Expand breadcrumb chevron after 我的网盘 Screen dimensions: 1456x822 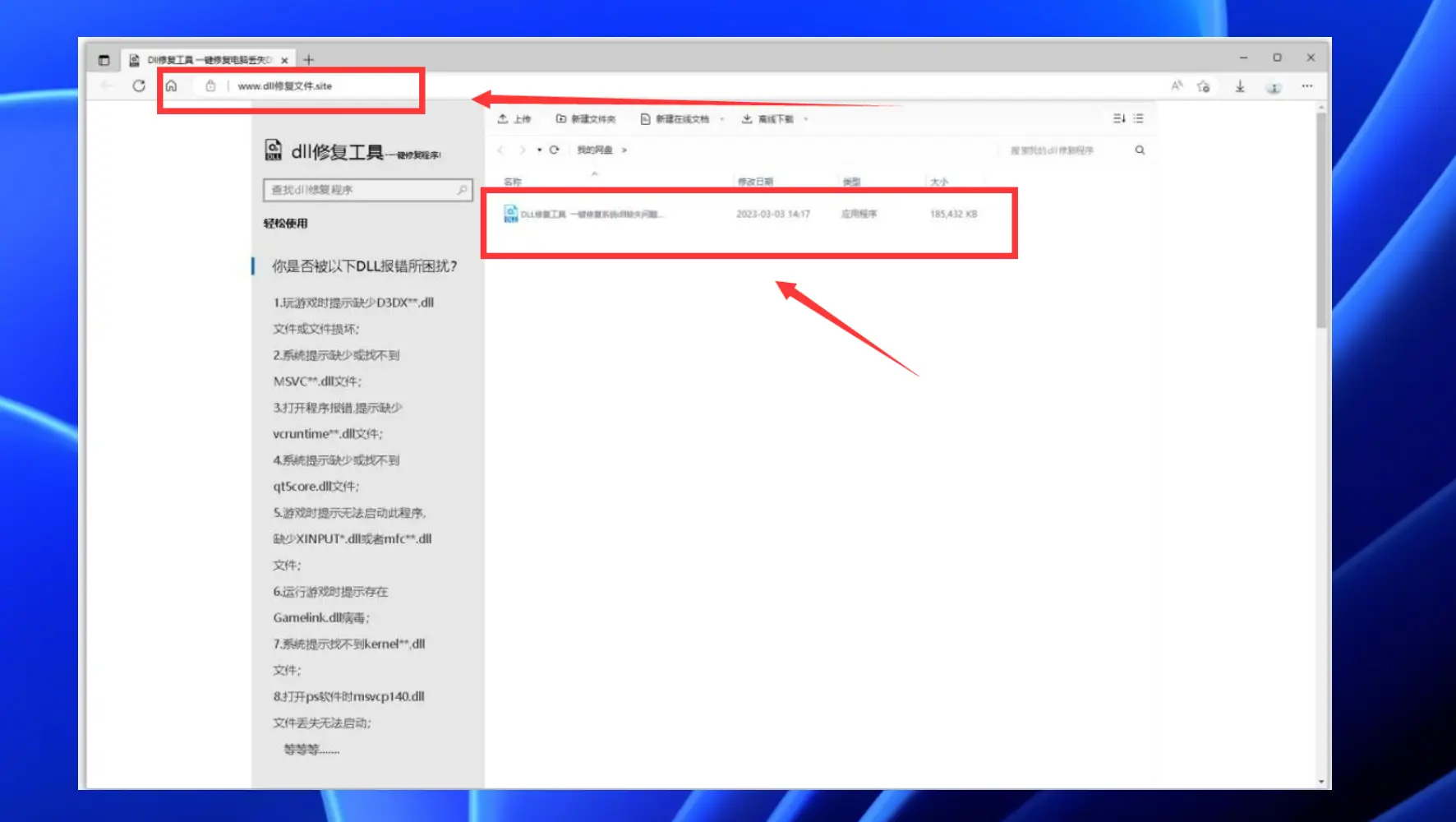(x=624, y=150)
